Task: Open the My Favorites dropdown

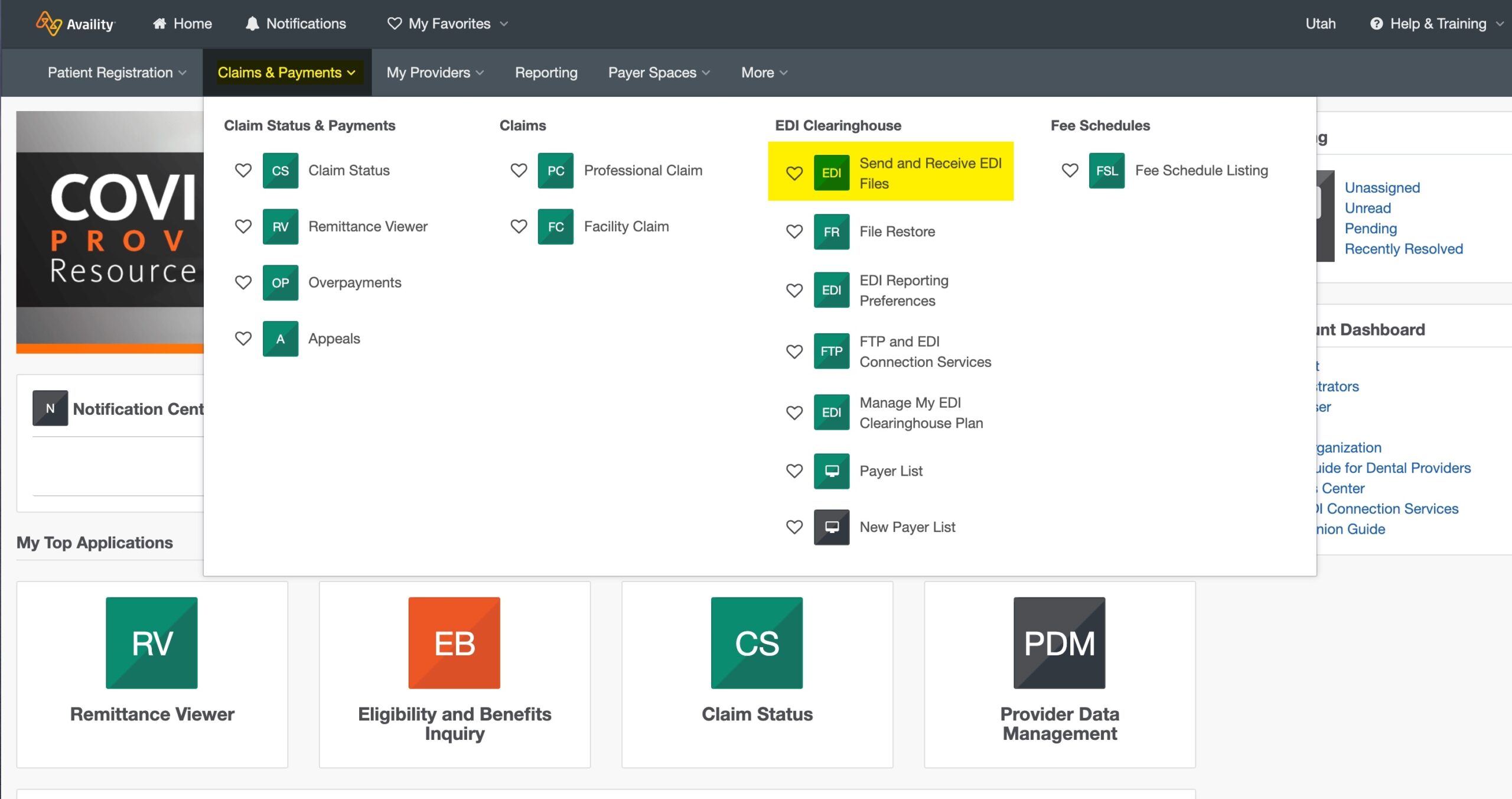Action: click(447, 24)
